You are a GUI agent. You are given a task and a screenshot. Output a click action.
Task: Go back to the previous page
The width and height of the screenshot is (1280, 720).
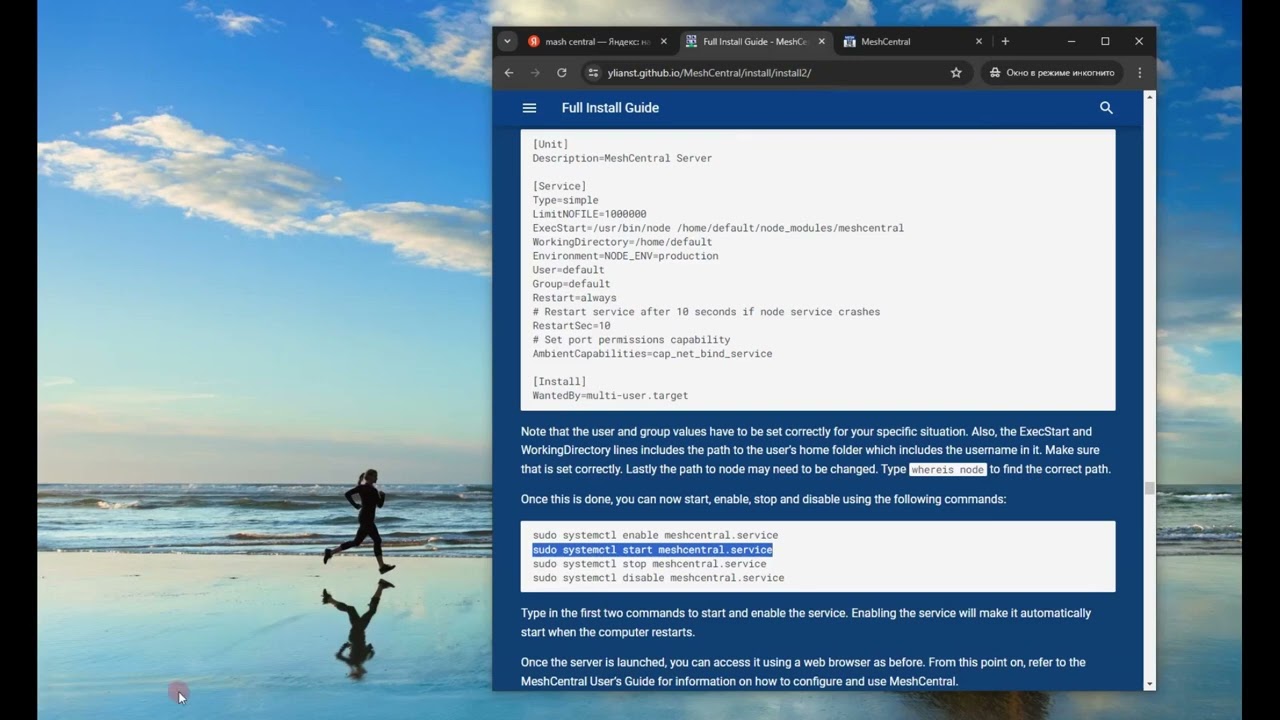(x=509, y=73)
